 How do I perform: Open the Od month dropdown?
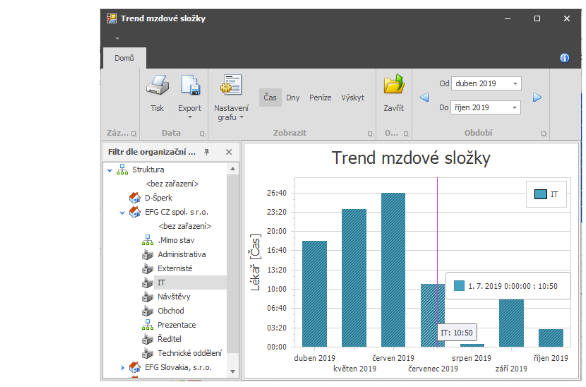click(515, 84)
